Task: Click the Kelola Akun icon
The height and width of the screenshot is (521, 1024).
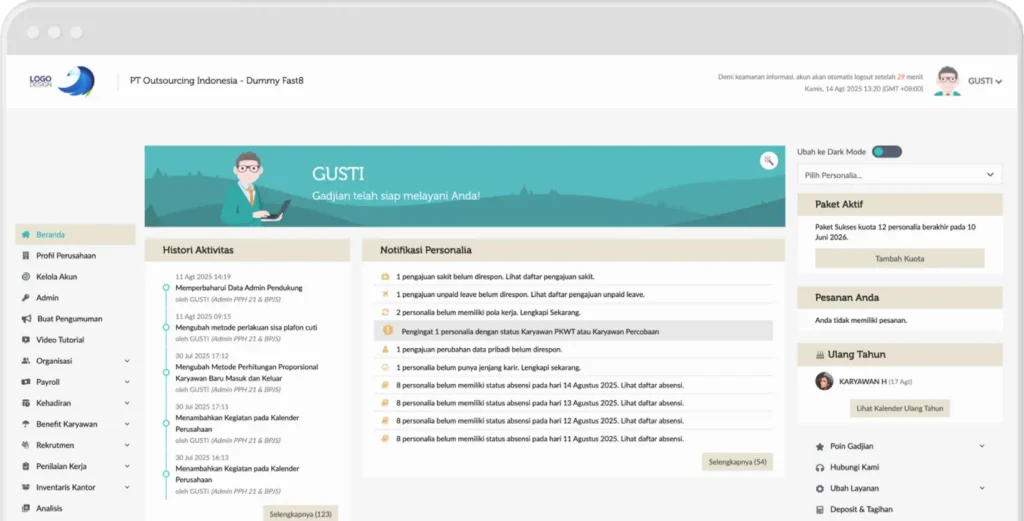Action: [x=26, y=277]
